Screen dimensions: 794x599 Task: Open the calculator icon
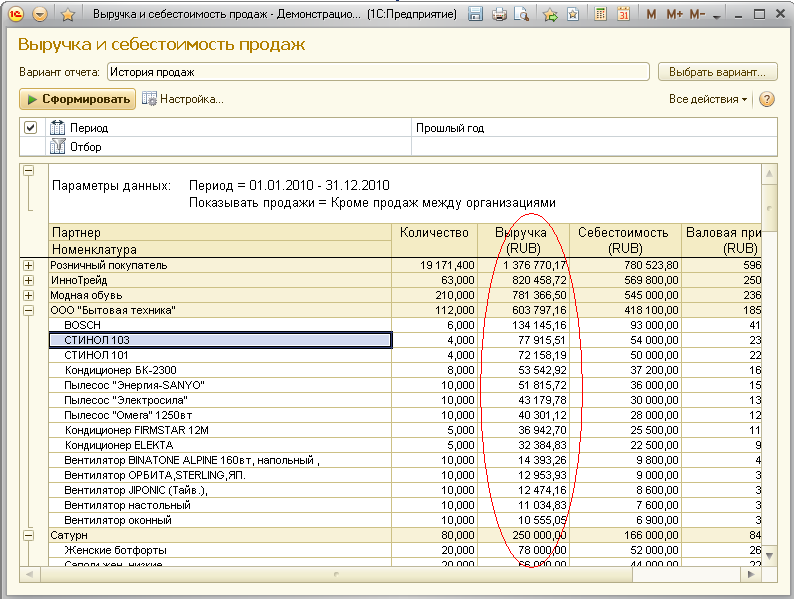click(600, 15)
